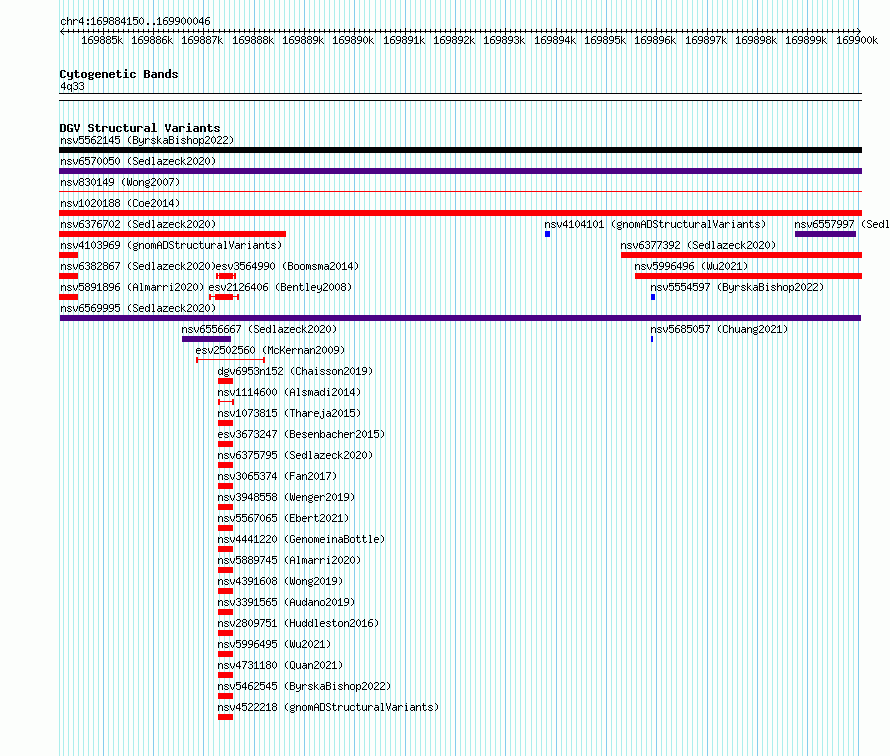Open nsv6382867 (Sedlazeck2020) label

click(x=138, y=266)
